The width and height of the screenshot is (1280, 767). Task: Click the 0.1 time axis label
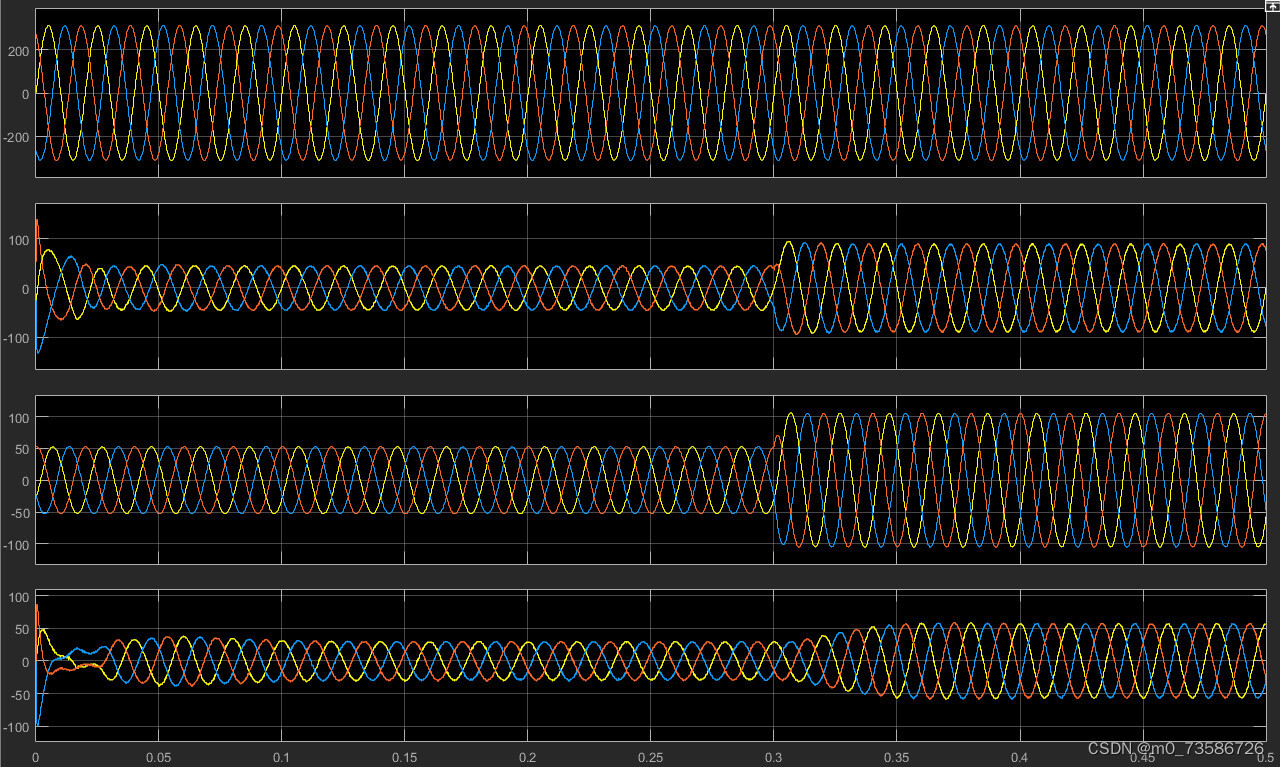[x=282, y=758]
